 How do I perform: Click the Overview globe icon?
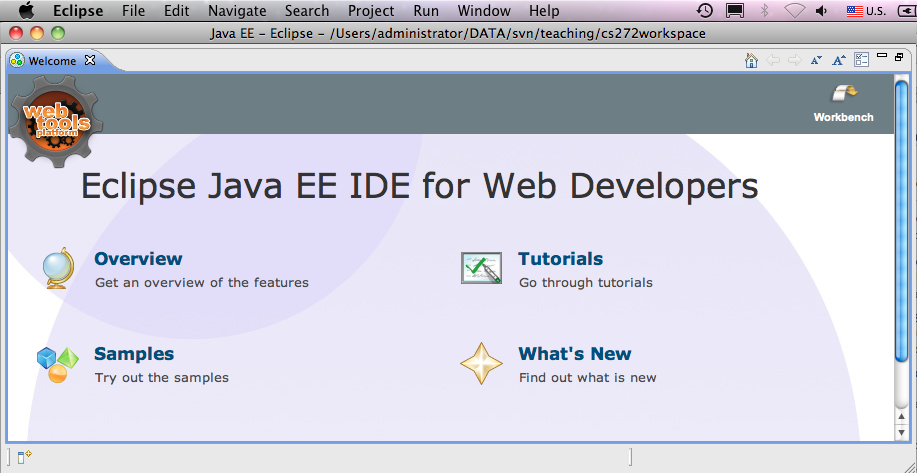[x=58, y=268]
